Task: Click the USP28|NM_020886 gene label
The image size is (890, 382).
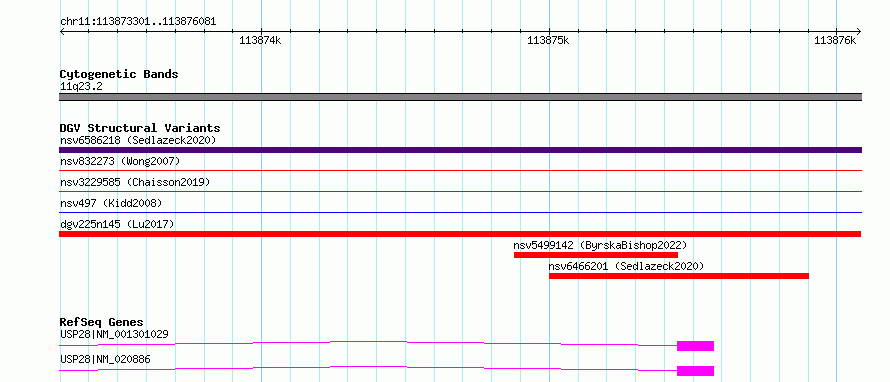Action: coord(105,359)
